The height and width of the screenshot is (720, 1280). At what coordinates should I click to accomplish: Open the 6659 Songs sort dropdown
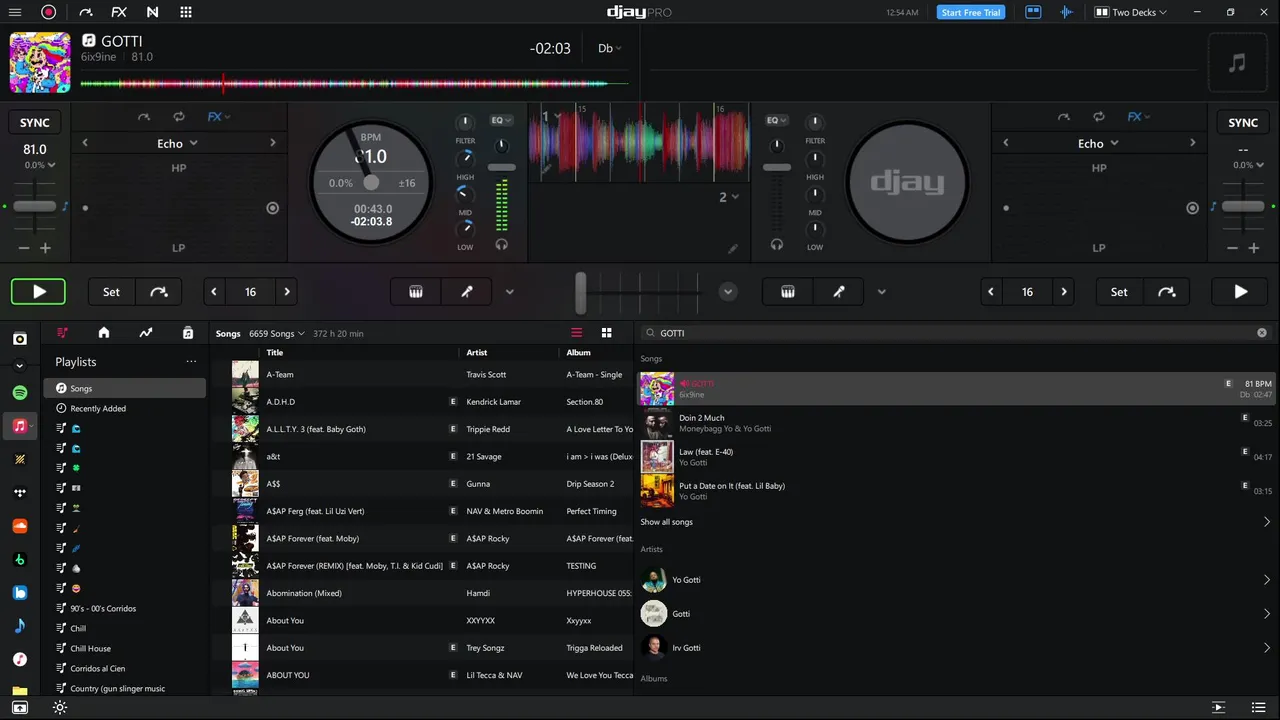[x=277, y=333]
